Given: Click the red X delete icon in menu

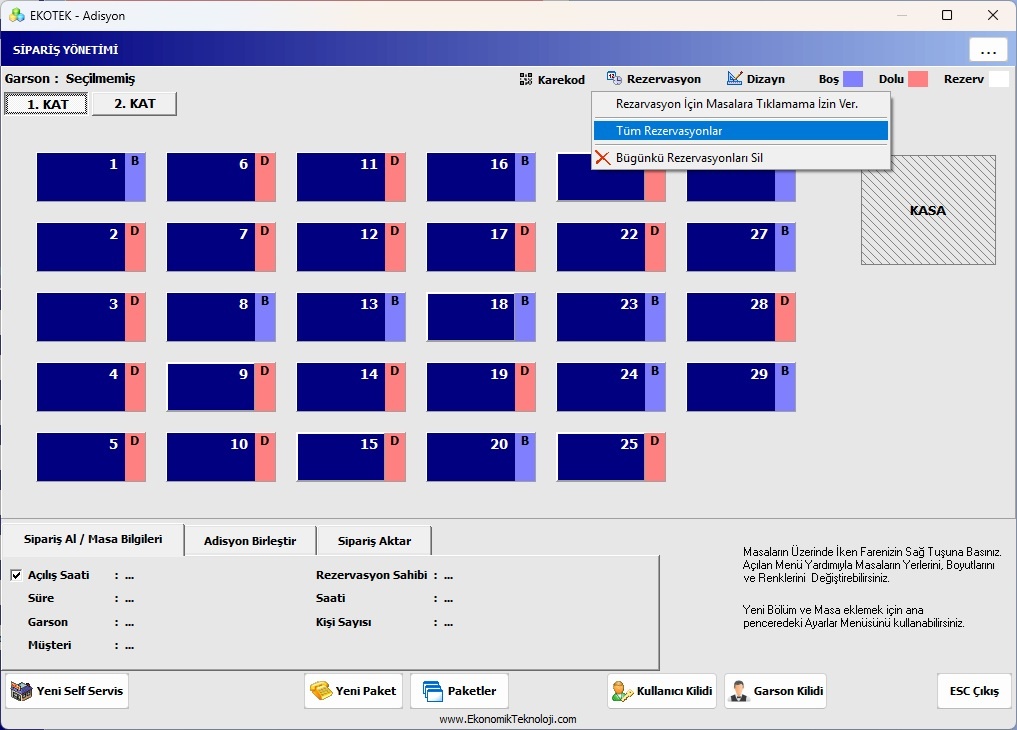Looking at the screenshot, I should tap(603, 158).
